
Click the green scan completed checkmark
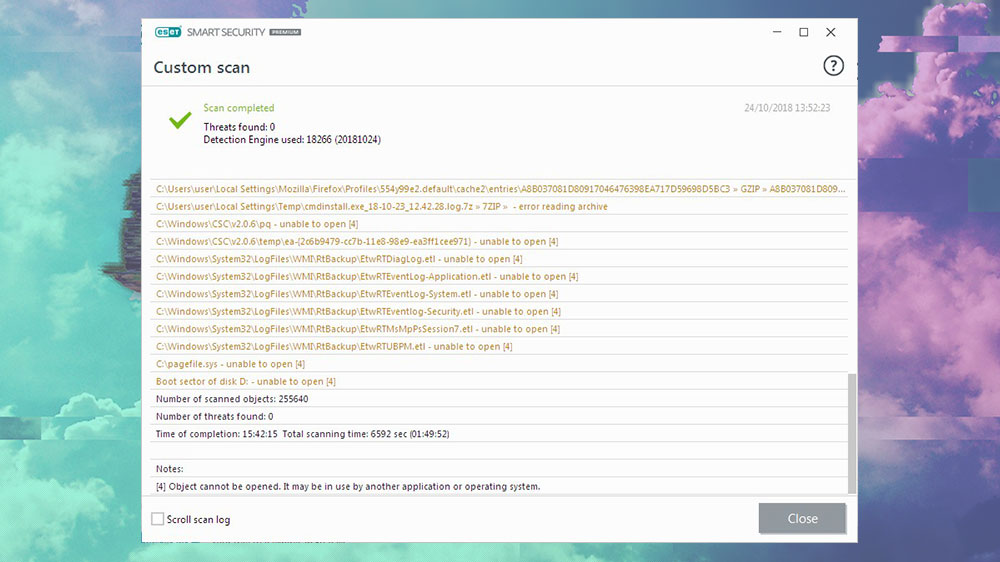pyautogui.click(x=180, y=120)
